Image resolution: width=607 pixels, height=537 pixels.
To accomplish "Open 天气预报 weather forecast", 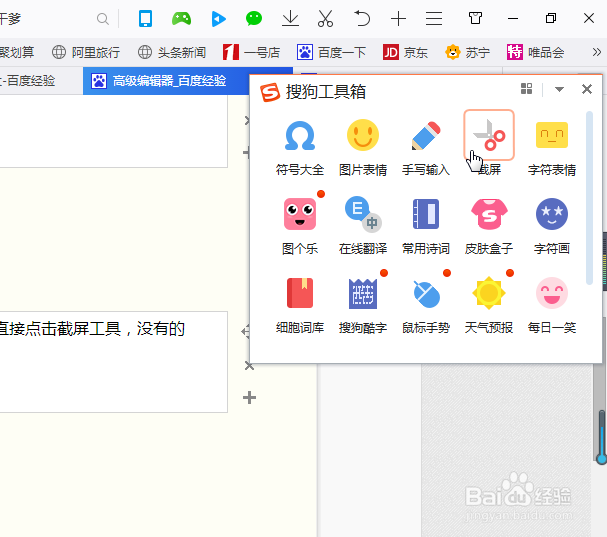I will pos(489,306).
